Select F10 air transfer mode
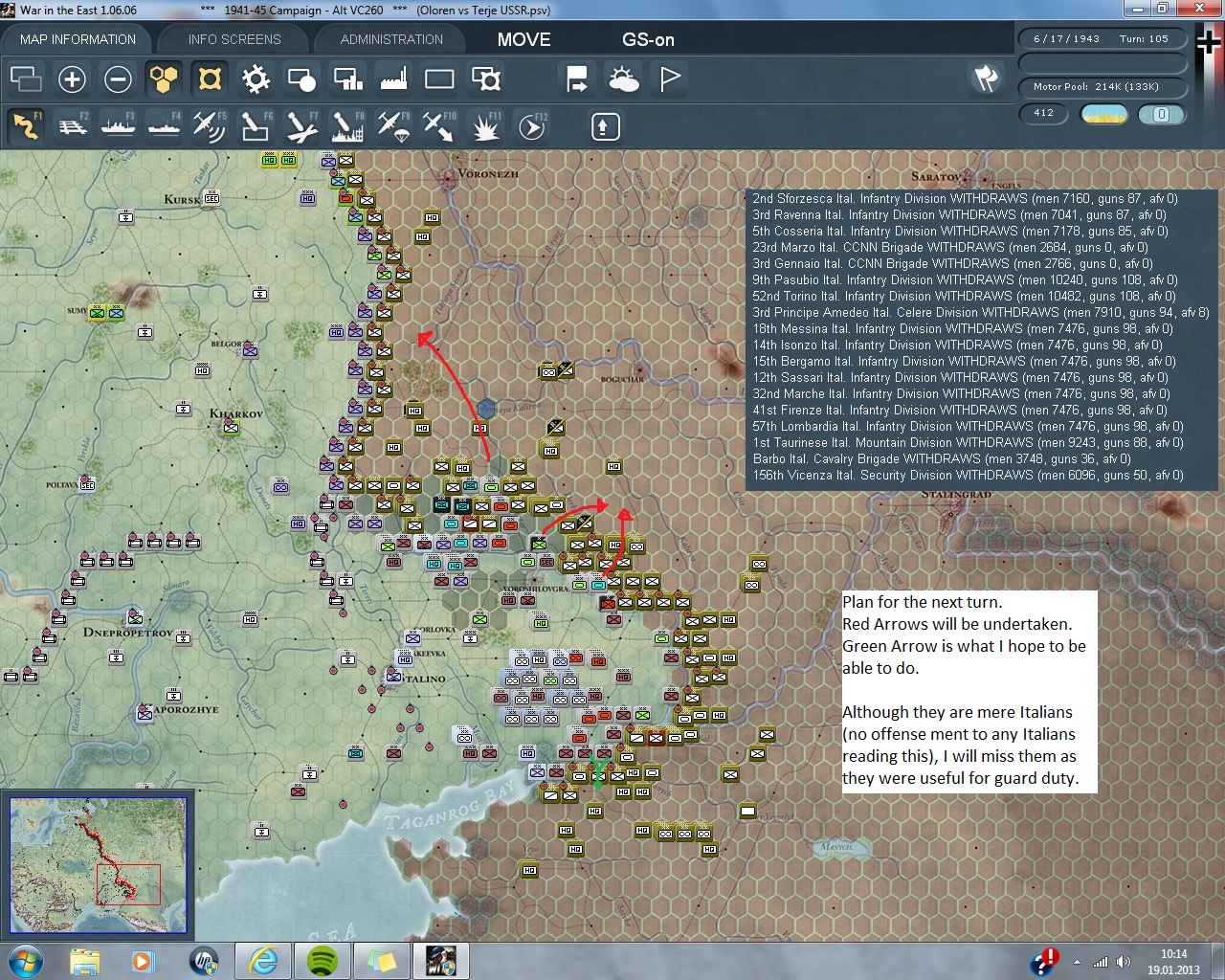 pyautogui.click(x=439, y=125)
